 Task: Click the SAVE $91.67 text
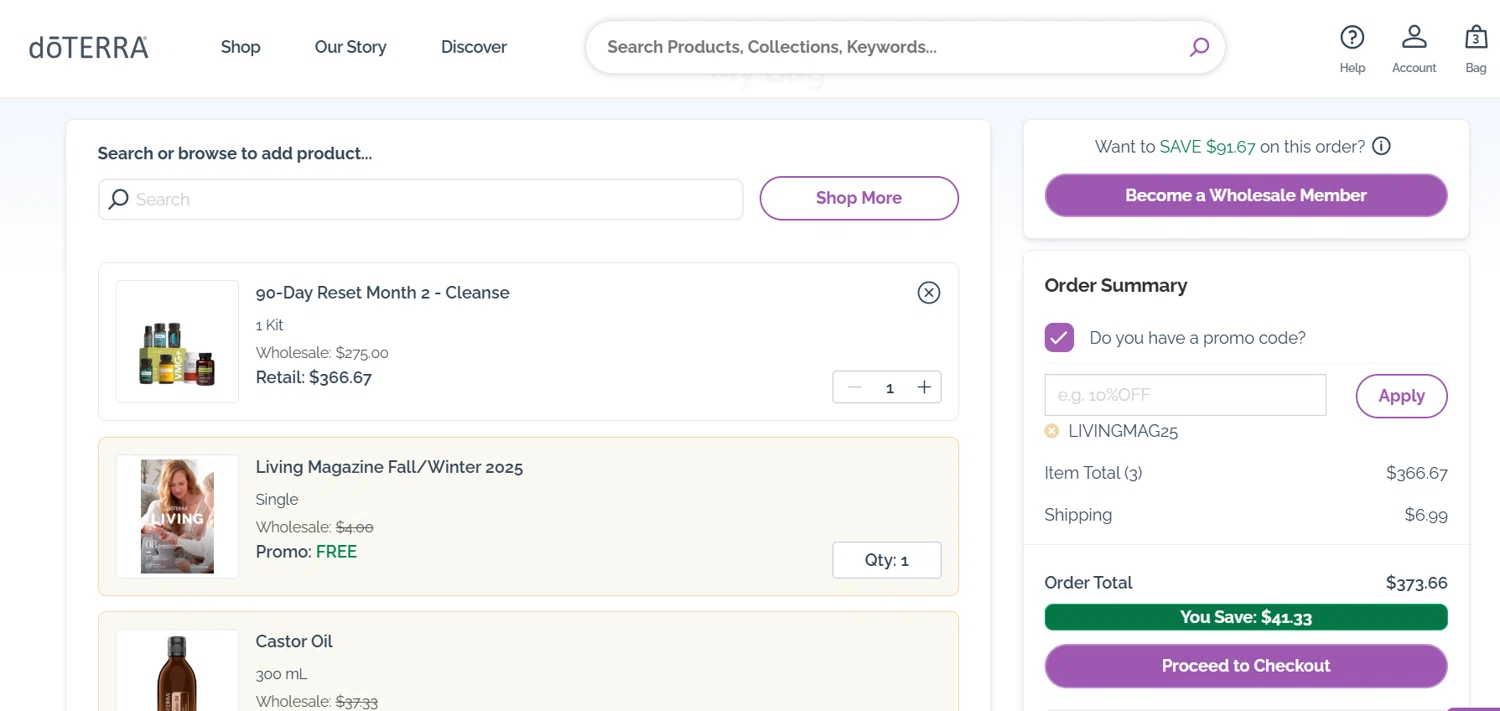(x=1207, y=147)
